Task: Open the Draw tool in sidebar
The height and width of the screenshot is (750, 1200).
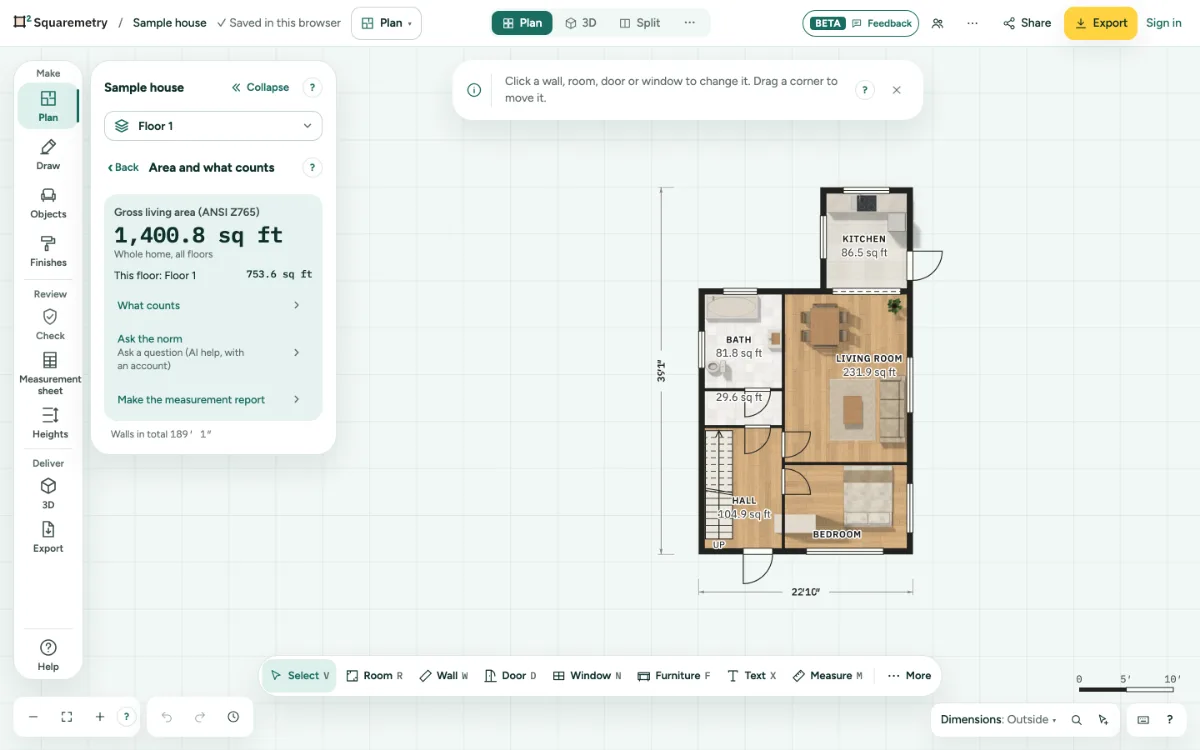Action: click(x=48, y=155)
